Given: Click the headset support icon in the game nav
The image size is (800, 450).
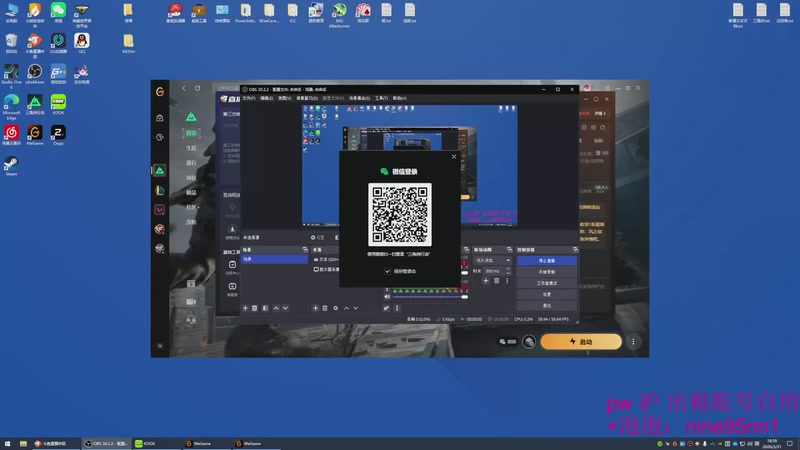Looking at the screenshot, I should click(191, 319).
